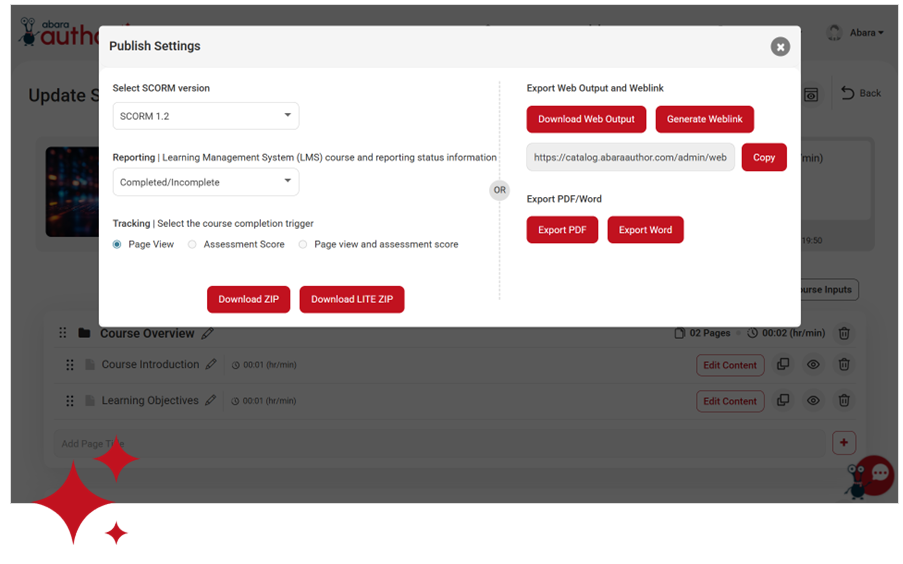Click the Course Overview folder icon
Viewport: 903px width, 564px height.
[84, 332]
